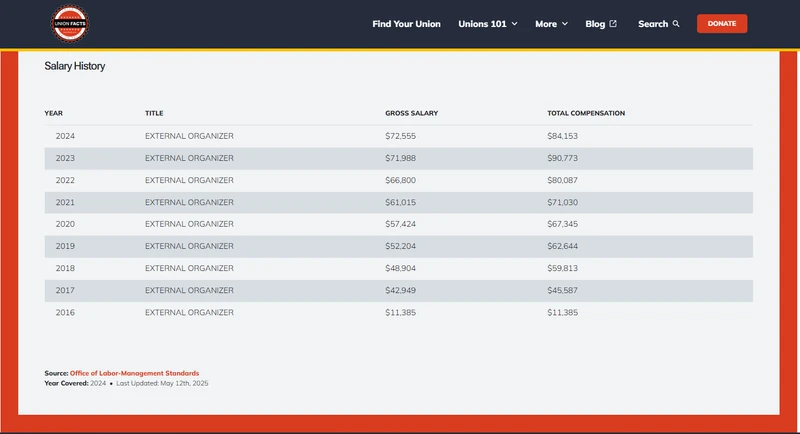Click the Union Facts logo
This screenshot has width=800, height=434.
69,23
